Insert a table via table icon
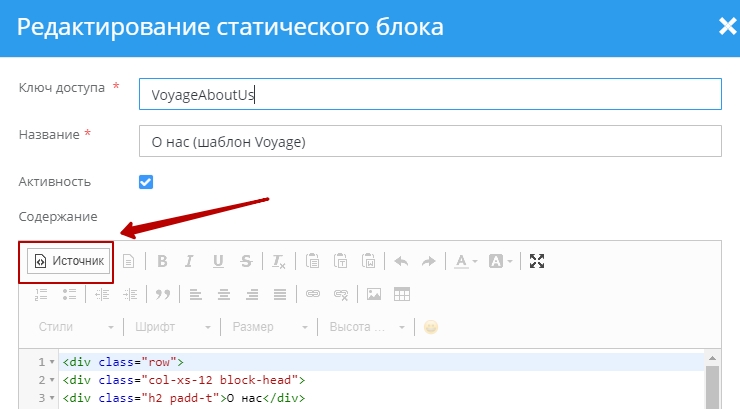The height and width of the screenshot is (409, 740). click(x=402, y=294)
